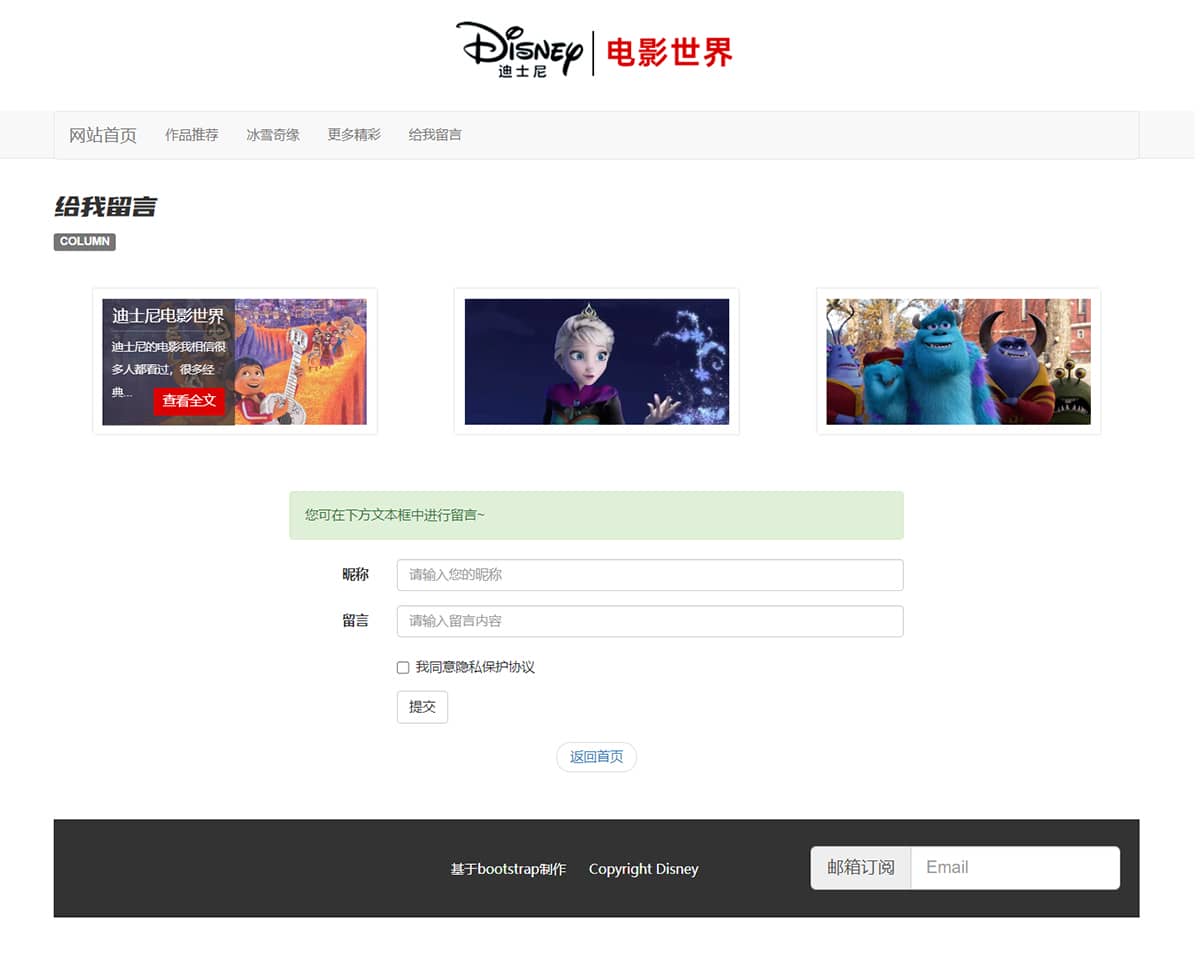Click 基于bootstrap制作 footer text
This screenshot has width=1200, height=962.
pos(508,869)
